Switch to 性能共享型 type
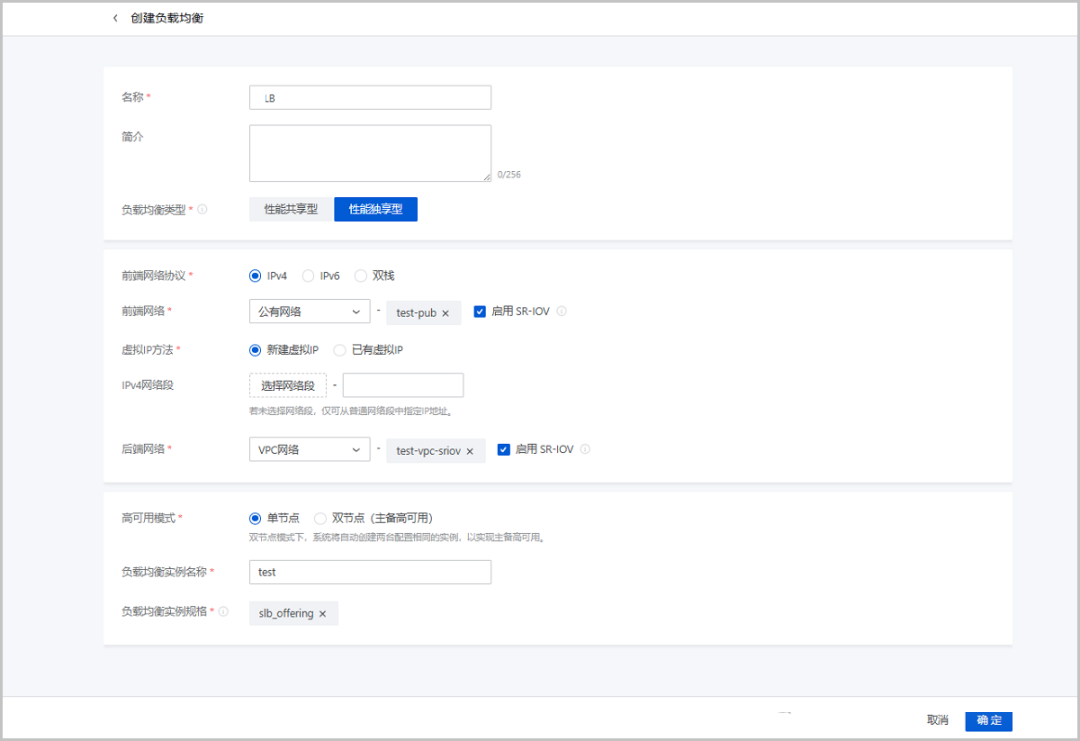Viewport: 1080px width, 741px height. tap(290, 209)
